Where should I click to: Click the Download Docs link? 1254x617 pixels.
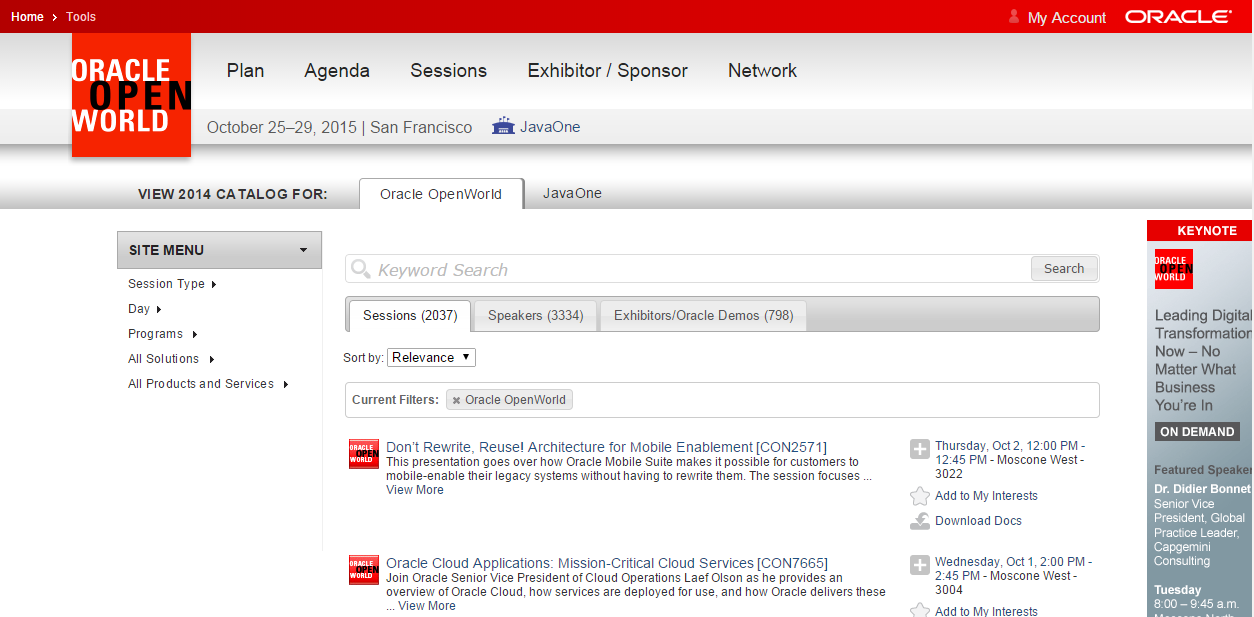tap(978, 521)
